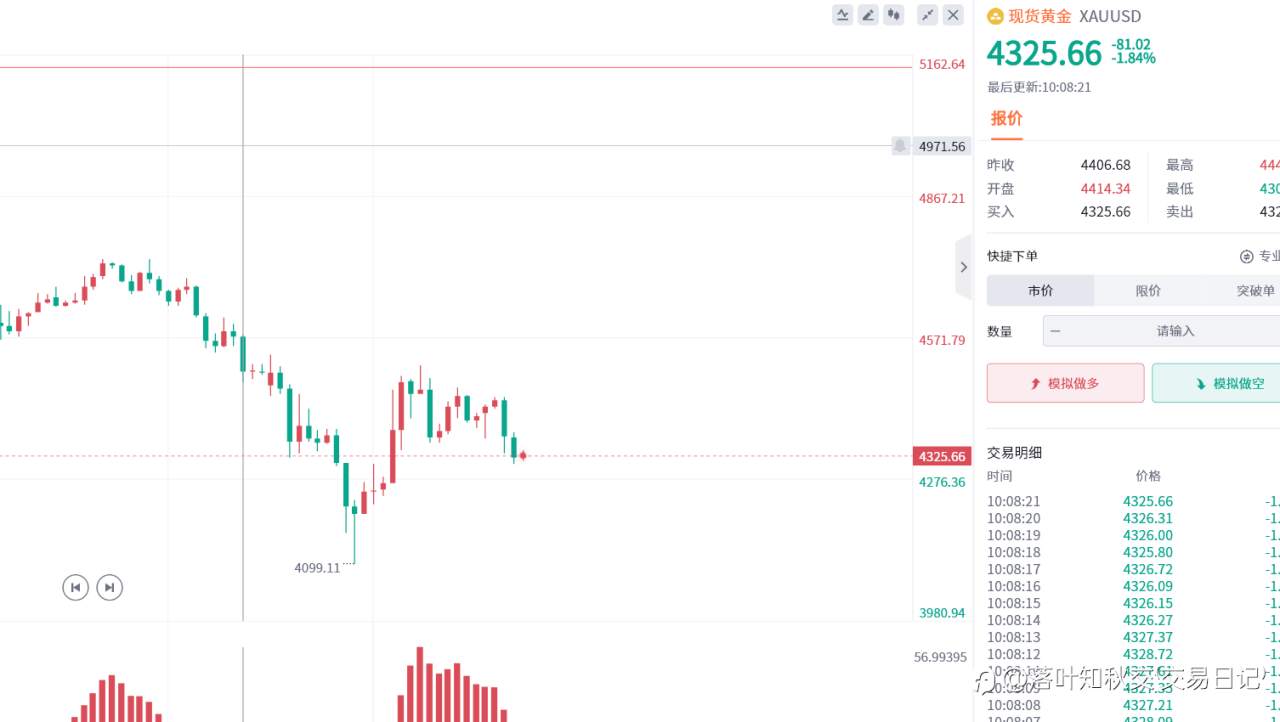This screenshot has width=1280, height=722.
Task: Click the shrink chart view icon
Action: (x=928, y=15)
